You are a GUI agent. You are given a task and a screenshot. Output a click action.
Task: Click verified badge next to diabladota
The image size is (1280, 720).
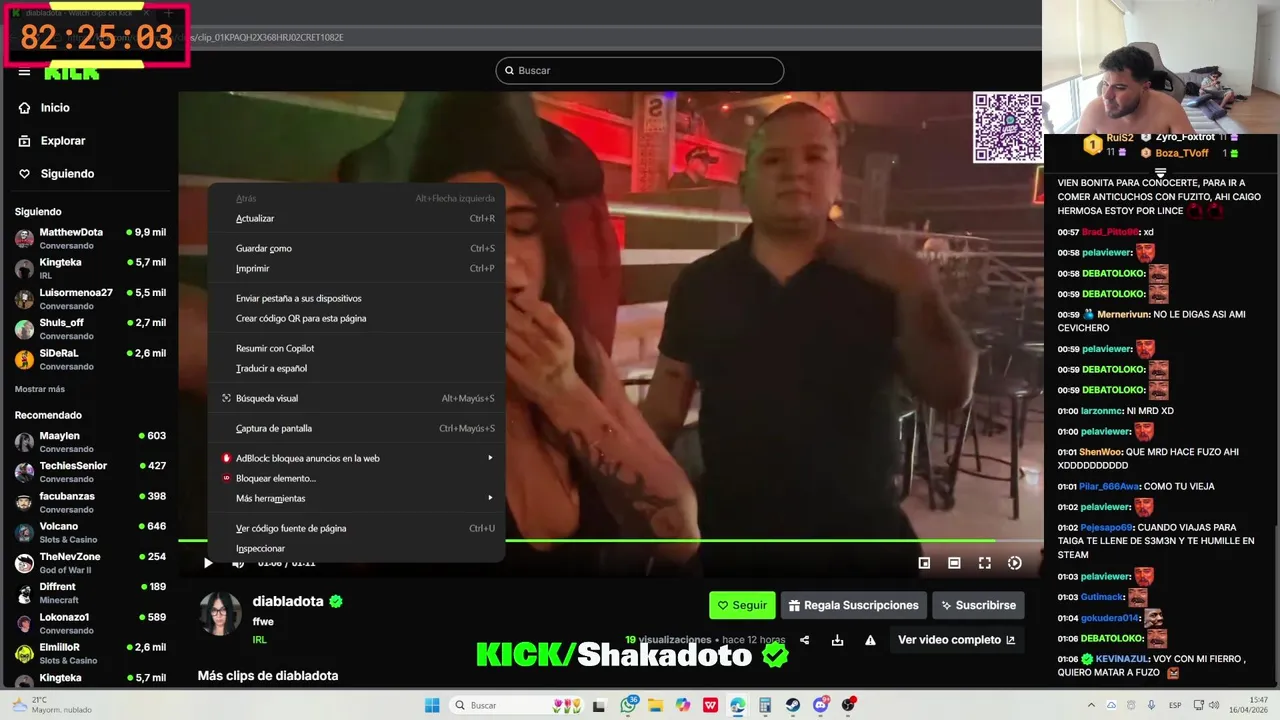click(336, 601)
